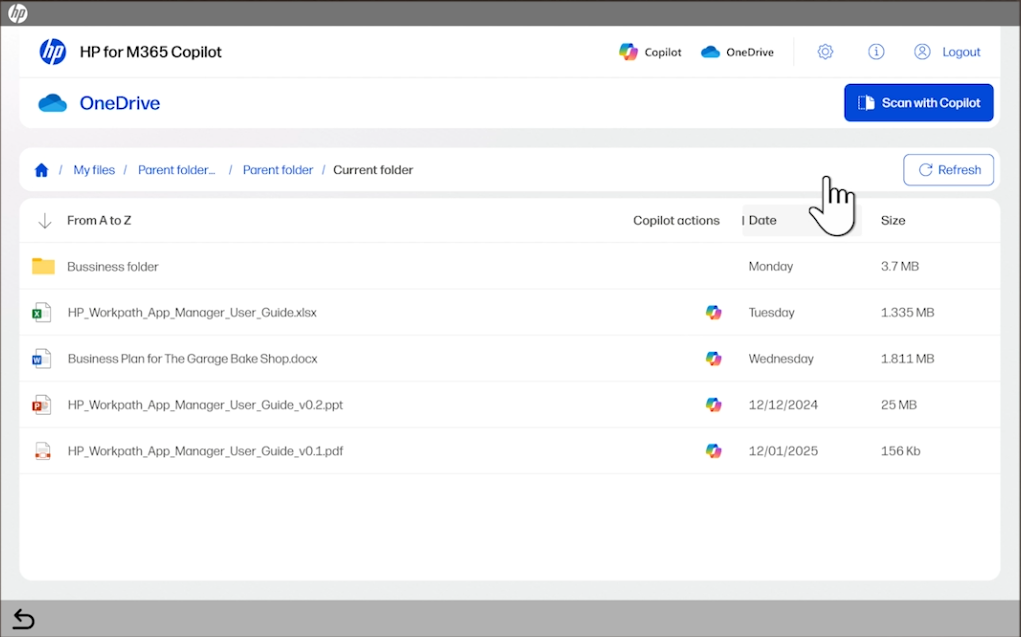1021x637 pixels.
Task: Click the PowerPoint icon for v0.2.ppt
Action: click(42, 405)
